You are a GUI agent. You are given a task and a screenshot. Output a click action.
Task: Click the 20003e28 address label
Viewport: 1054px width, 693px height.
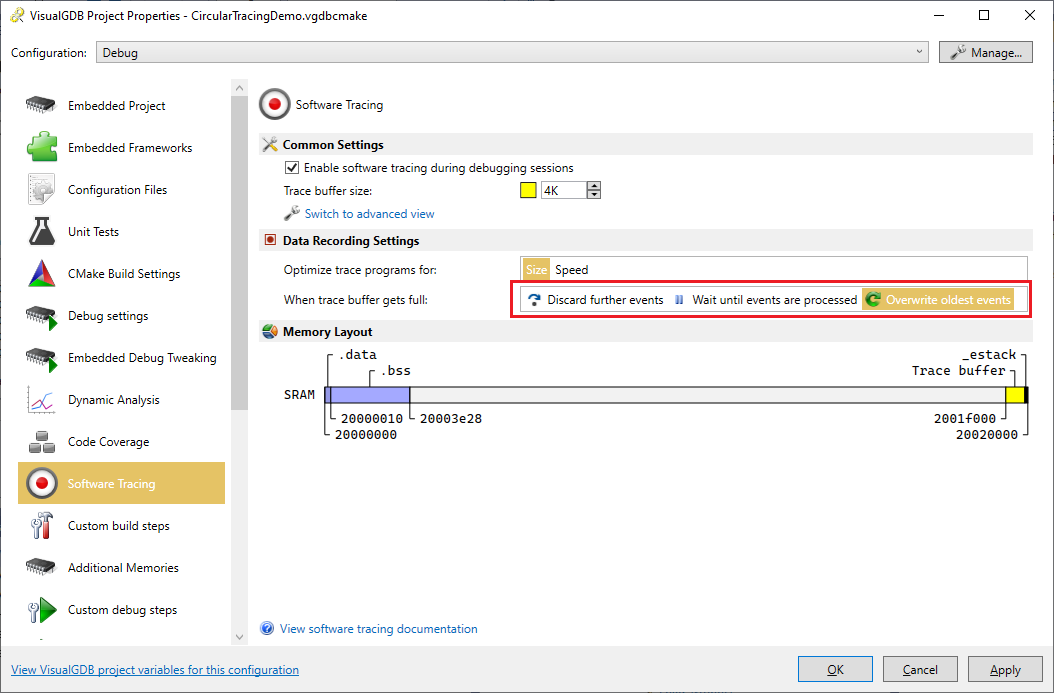click(450, 419)
